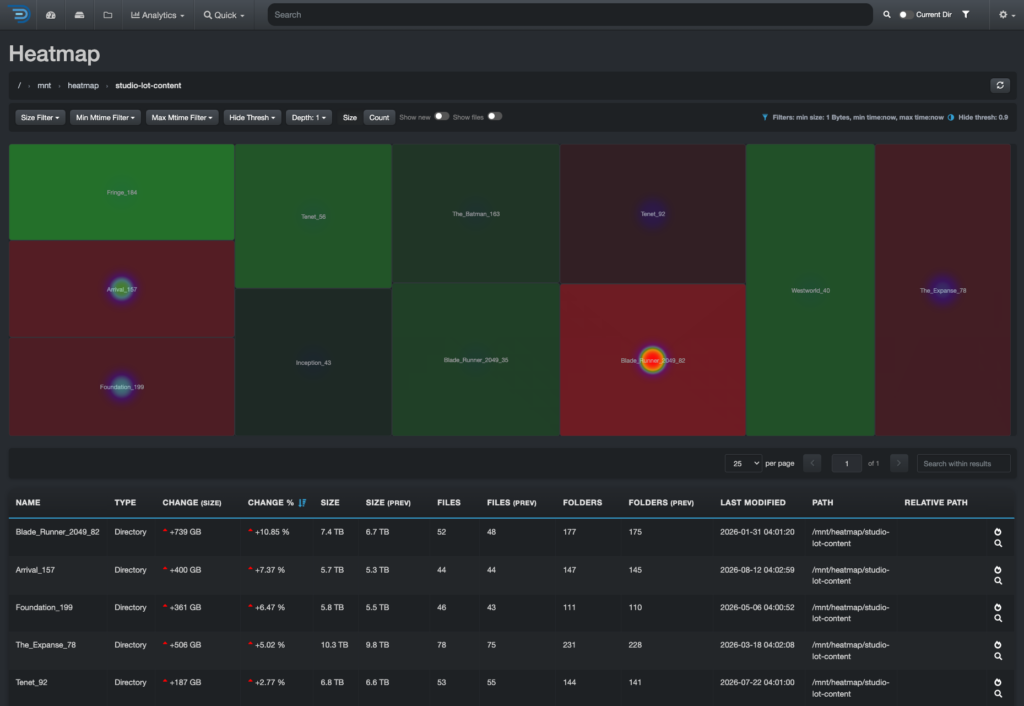Screen dimensions: 1024x706
Task: Navigate to heatmap breadcrumb
Action: tap(83, 86)
